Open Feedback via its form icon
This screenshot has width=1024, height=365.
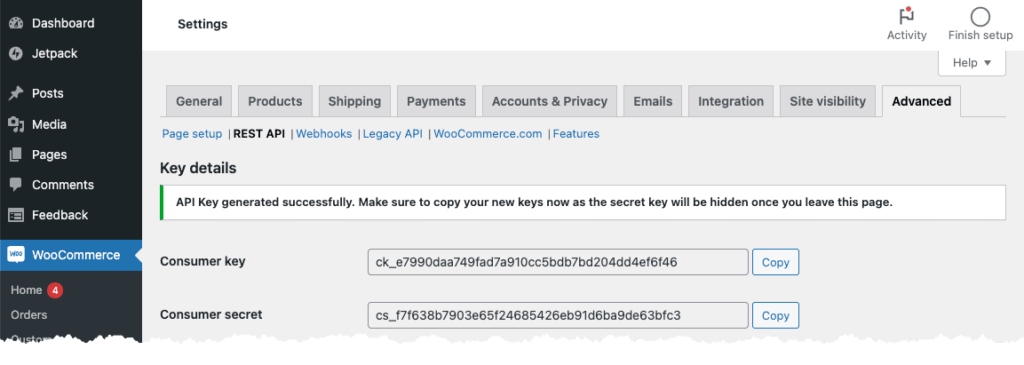(16, 215)
